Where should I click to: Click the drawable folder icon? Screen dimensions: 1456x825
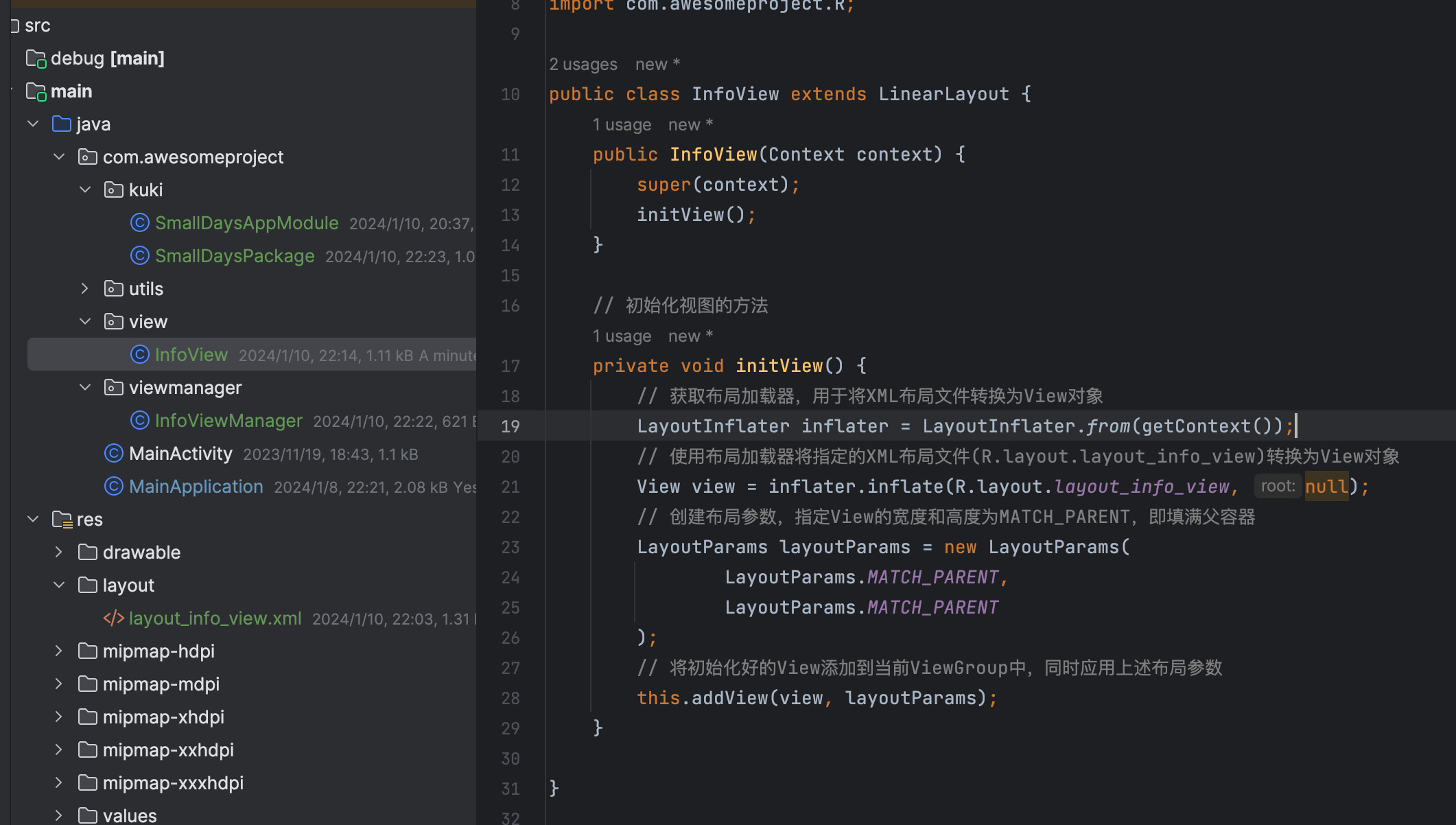point(88,553)
